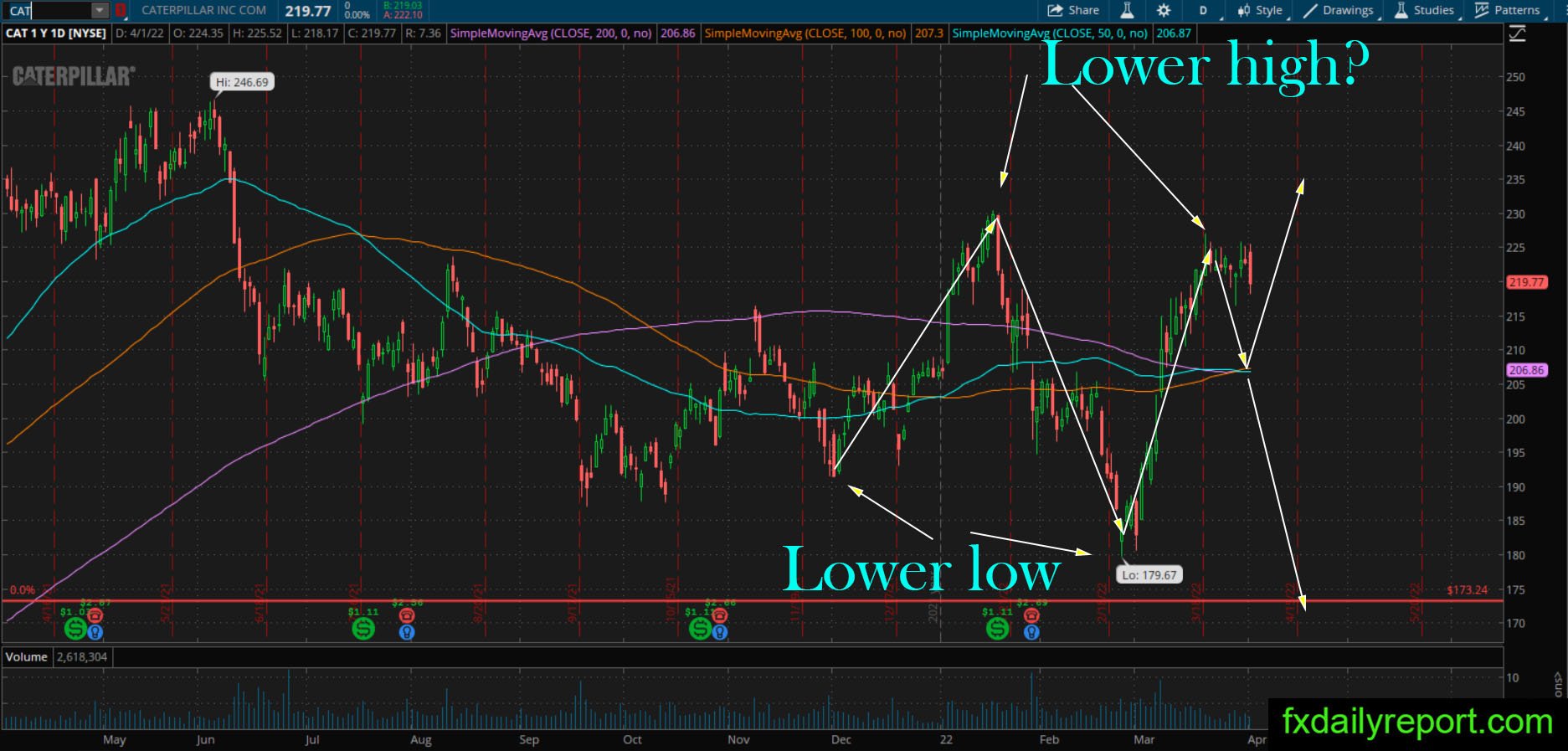Screen dimensions: 1568x751
Task: Click the 206.86 value after the 200 SMA label
Action: pos(677,33)
